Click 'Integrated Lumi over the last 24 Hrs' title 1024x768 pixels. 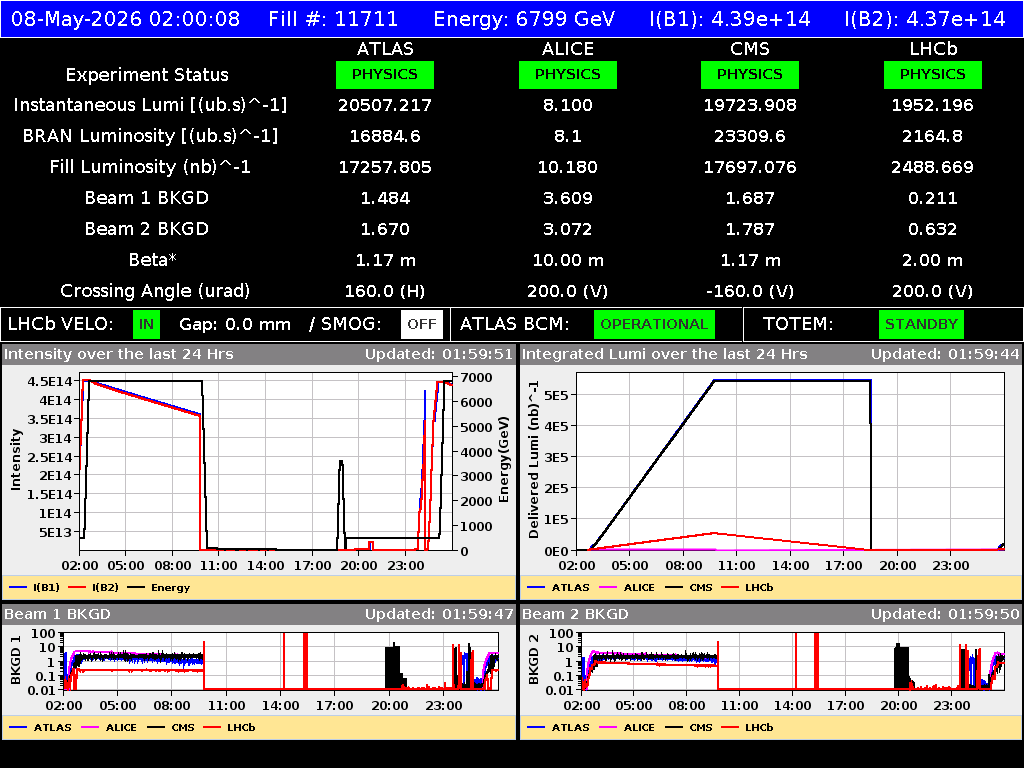[664, 354]
